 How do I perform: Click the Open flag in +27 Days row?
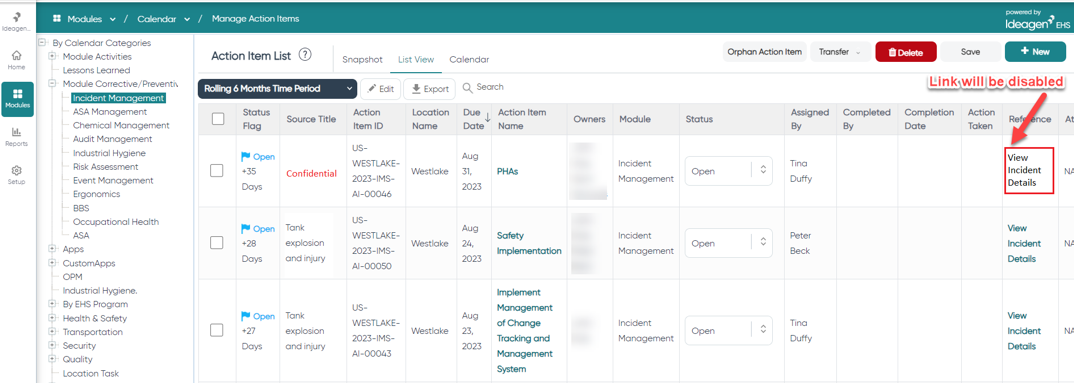click(x=258, y=317)
